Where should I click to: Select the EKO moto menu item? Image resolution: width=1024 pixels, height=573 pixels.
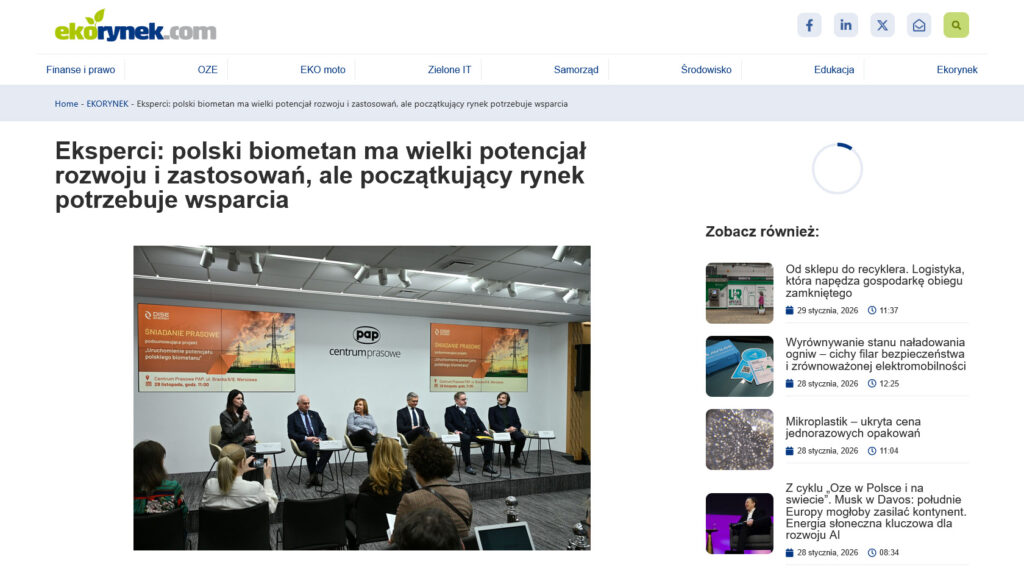323,70
